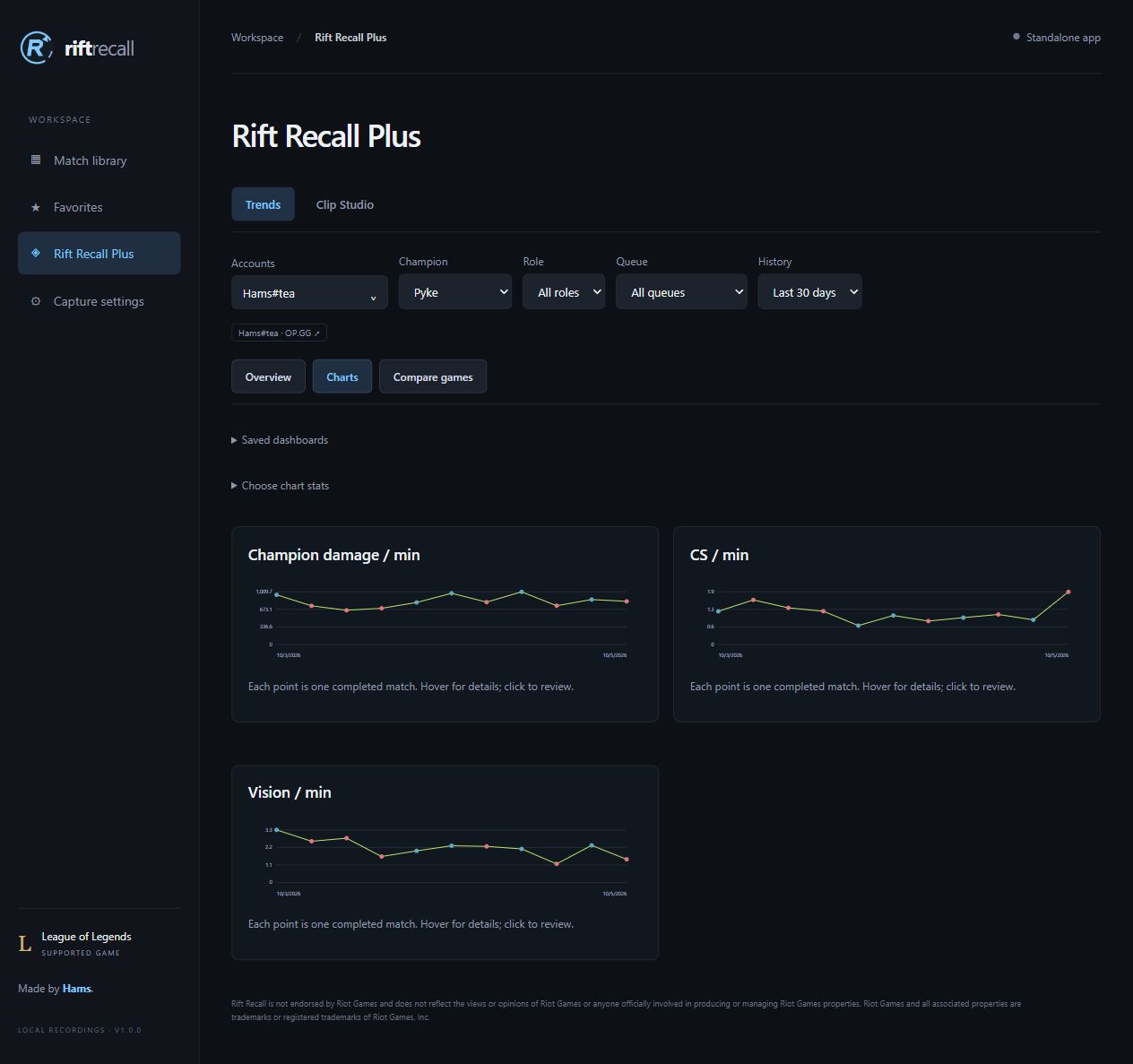Open Capture settings page

tap(99, 301)
